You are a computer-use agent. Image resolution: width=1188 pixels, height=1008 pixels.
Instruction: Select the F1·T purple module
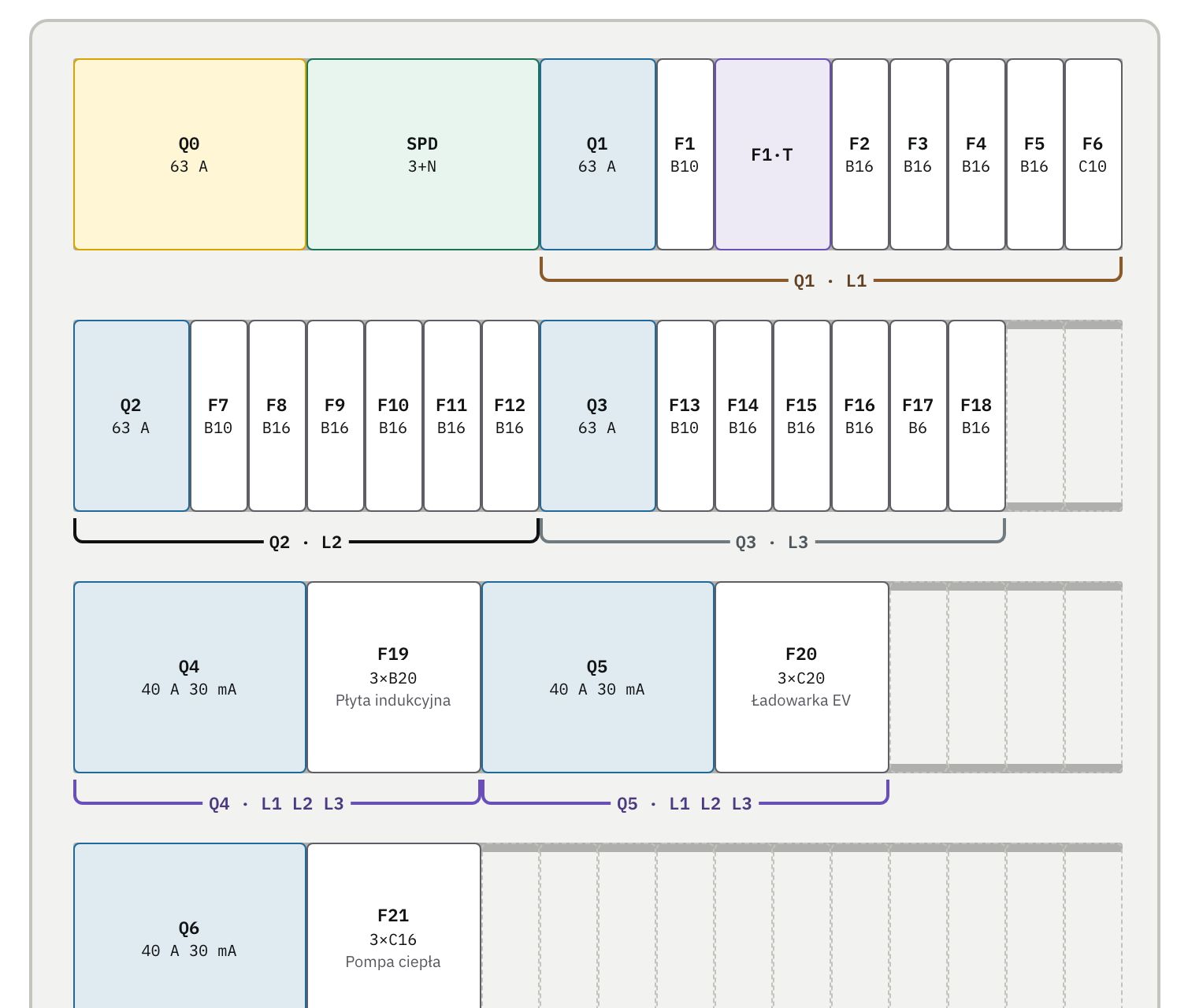tap(773, 154)
